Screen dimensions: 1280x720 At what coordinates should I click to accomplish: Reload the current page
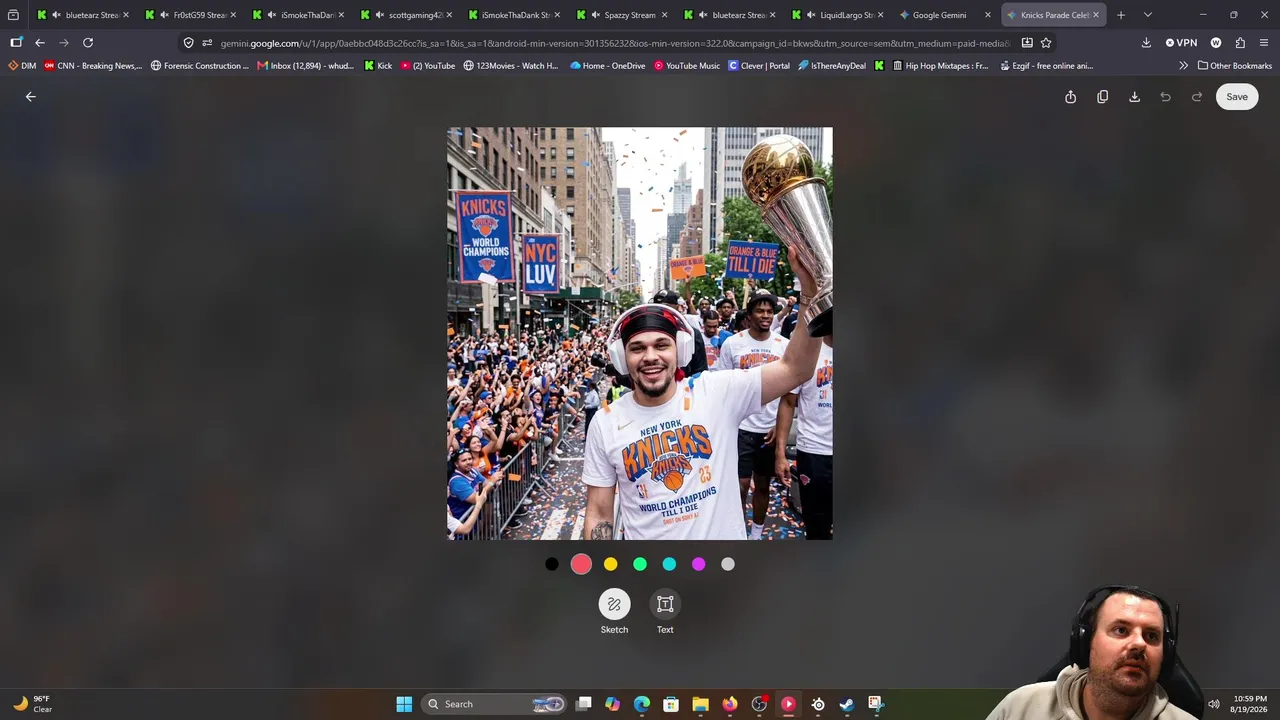[88, 43]
